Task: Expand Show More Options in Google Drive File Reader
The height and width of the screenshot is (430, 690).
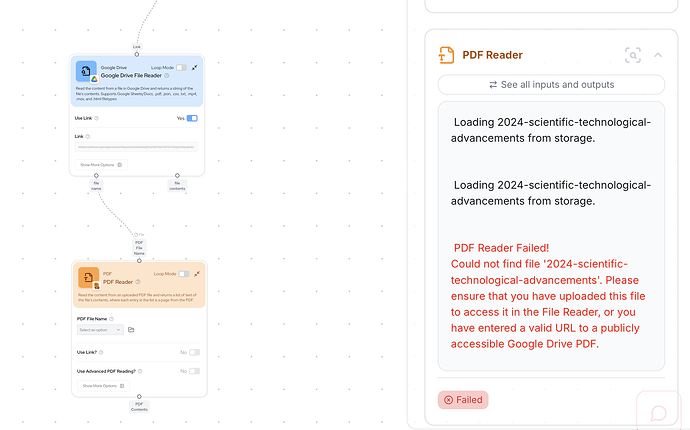Action: (x=101, y=164)
